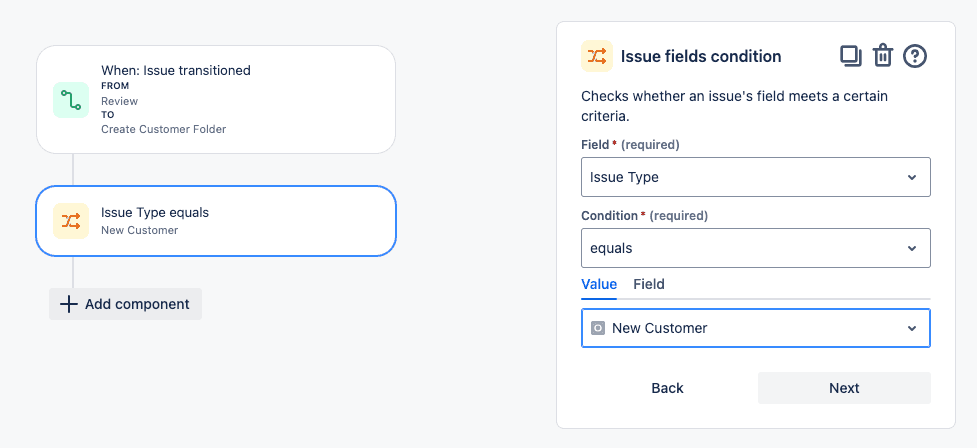Click the Issue fields condition panel title
Image resolution: width=977 pixels, height=448 pixels.
click(701, 56)
